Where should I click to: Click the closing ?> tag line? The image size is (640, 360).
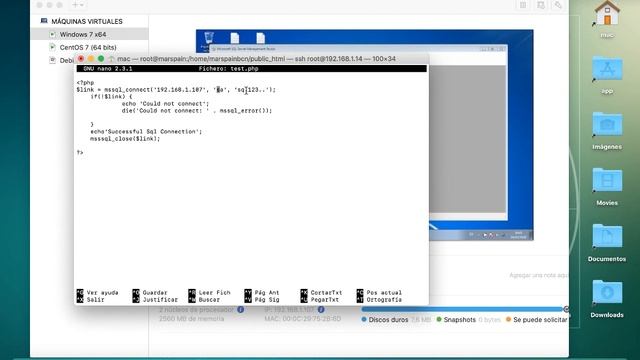pyautogui.click(x=80, y=152)
